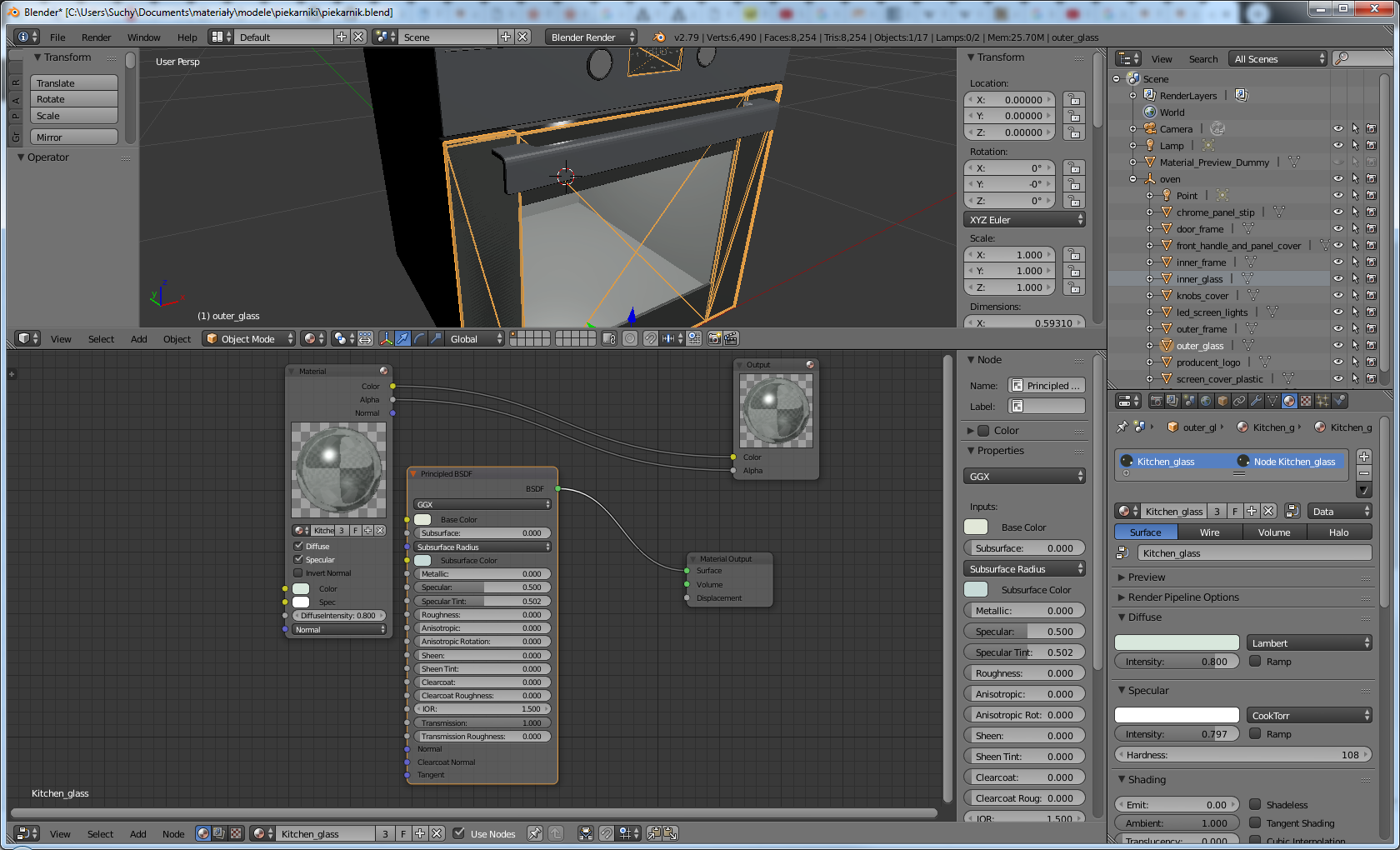Open GGX distribution dropdown in Node panel
This screenshot has width=1400, height=850.
coord(1025,477)
